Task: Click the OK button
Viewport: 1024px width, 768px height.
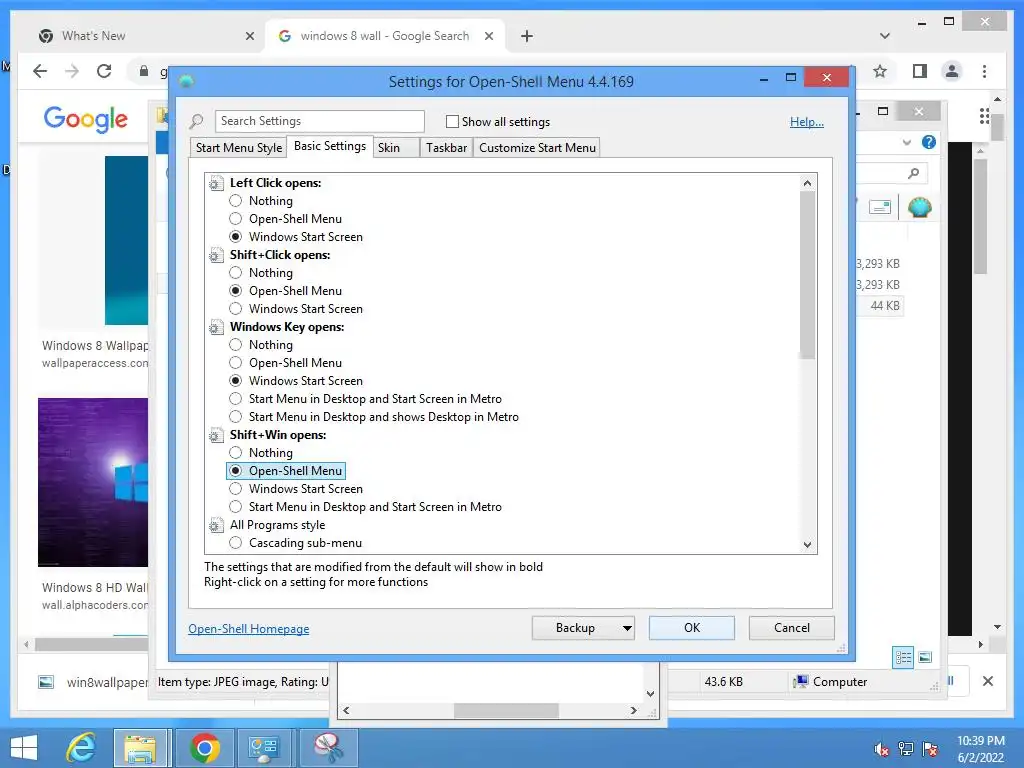Action: [x=692, y=628]
